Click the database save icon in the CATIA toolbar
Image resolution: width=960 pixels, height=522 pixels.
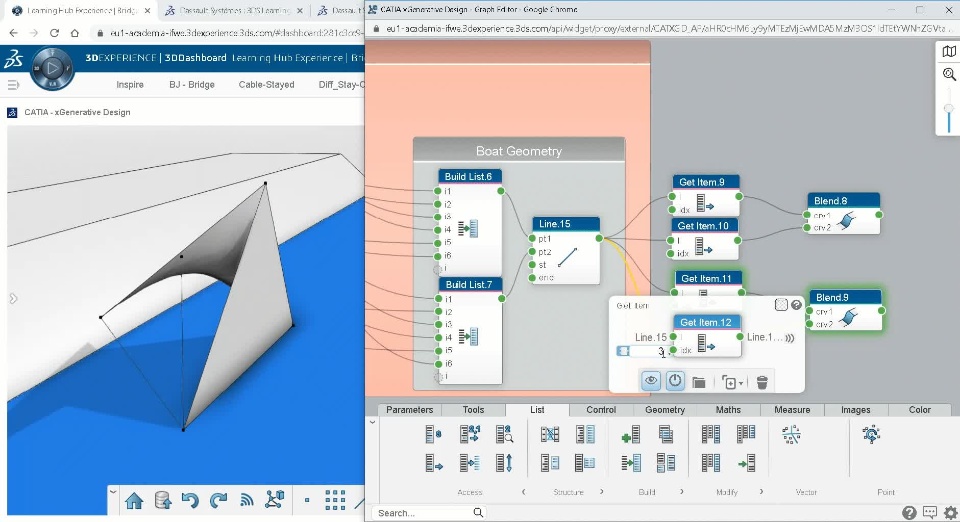point(163,500)
